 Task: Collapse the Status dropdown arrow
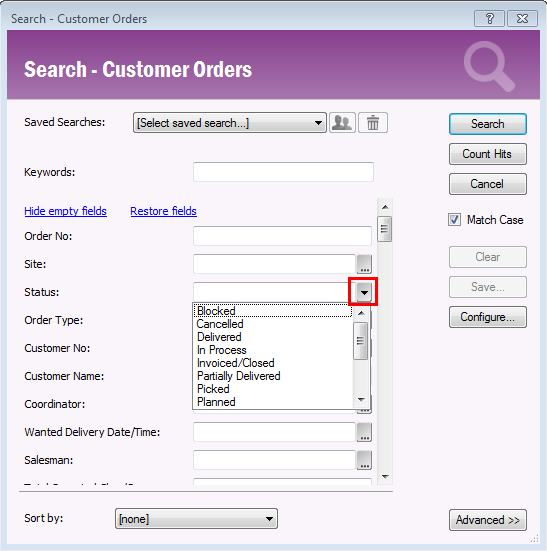(x=364, y=292)
